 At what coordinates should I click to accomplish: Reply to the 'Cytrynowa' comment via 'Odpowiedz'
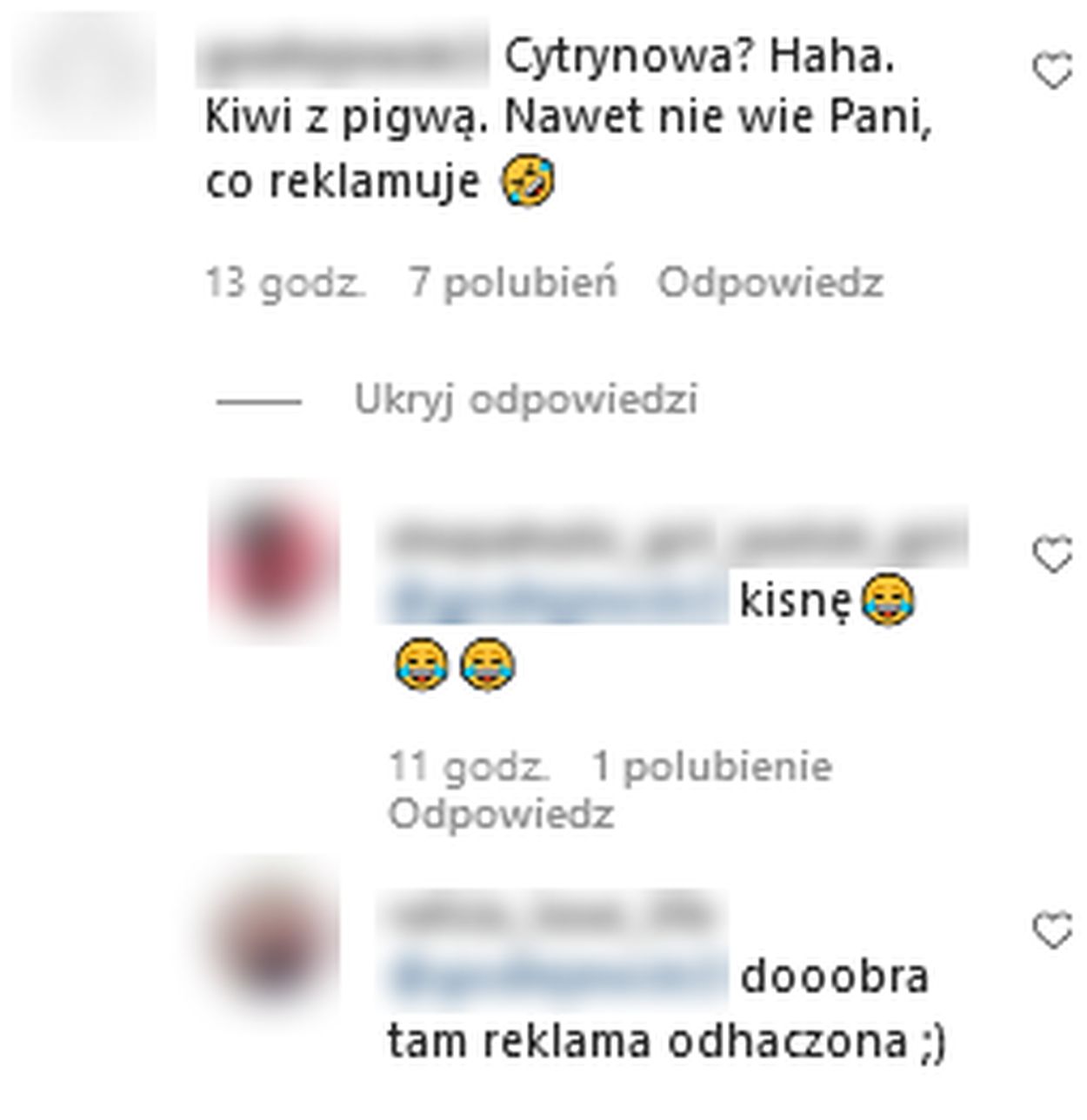tap(770, 283)
